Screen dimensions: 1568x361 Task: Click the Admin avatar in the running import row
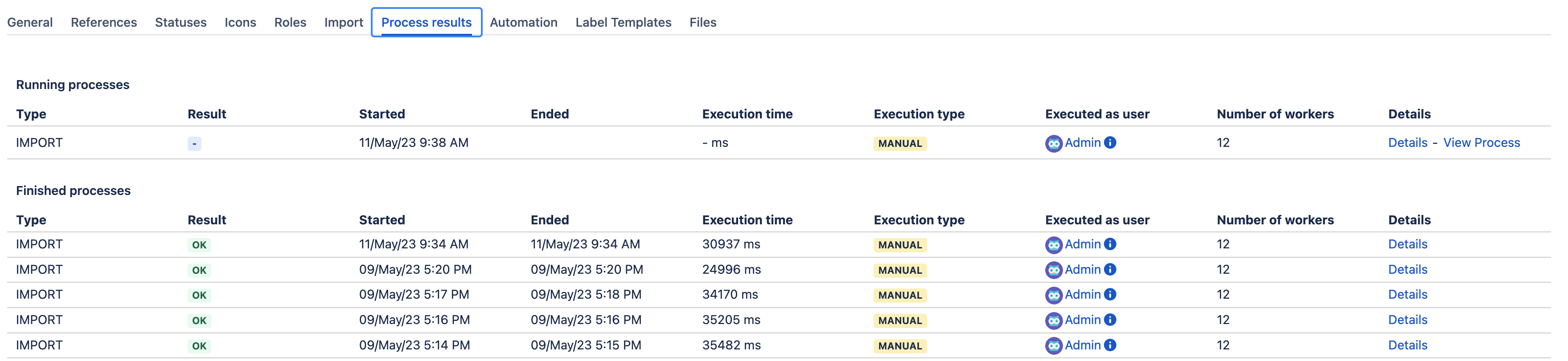point(1054,143)
